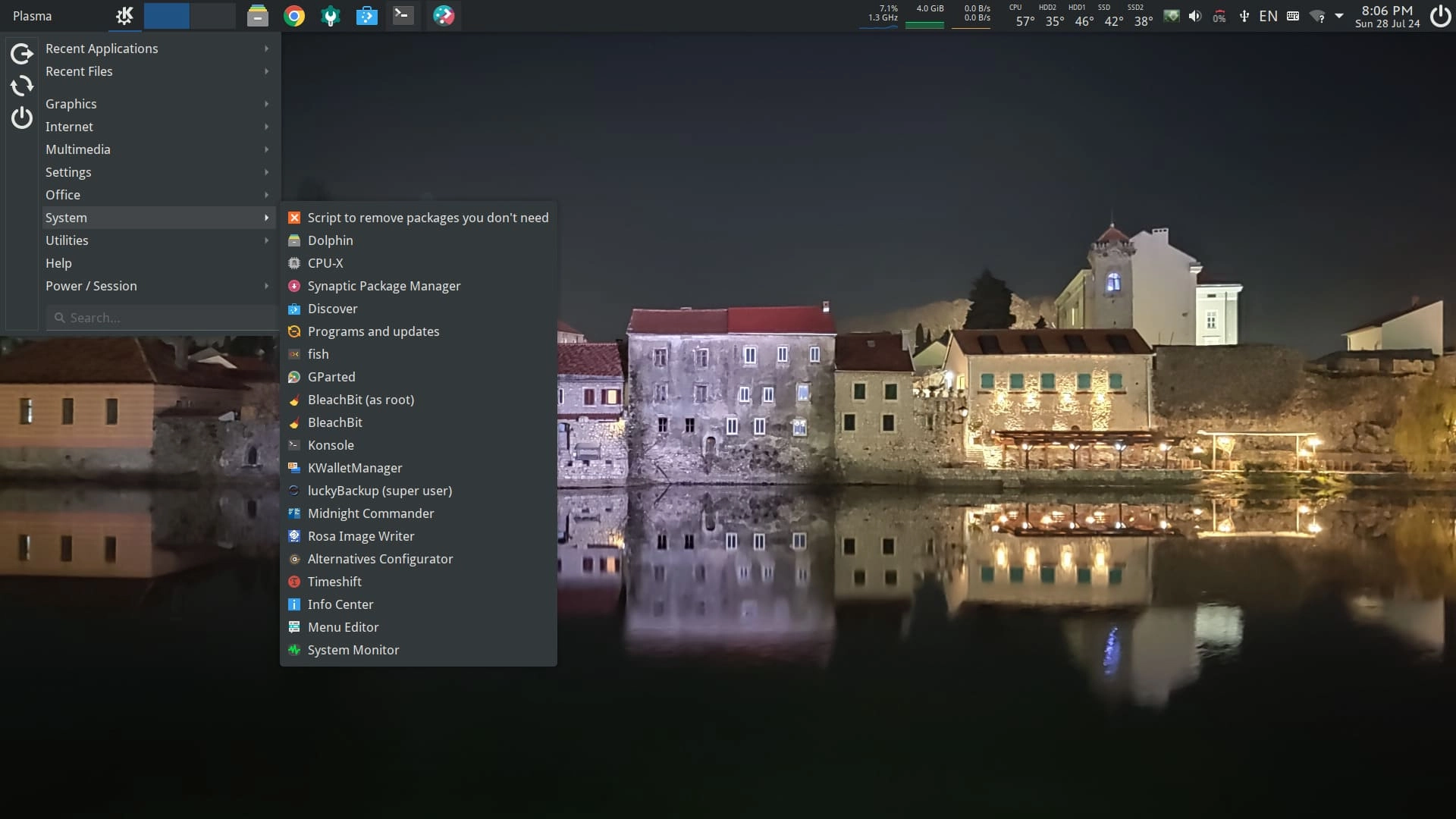This screenshot has height=819, width=1456.
Task: Click the launcher Search field
Action: 161,318
